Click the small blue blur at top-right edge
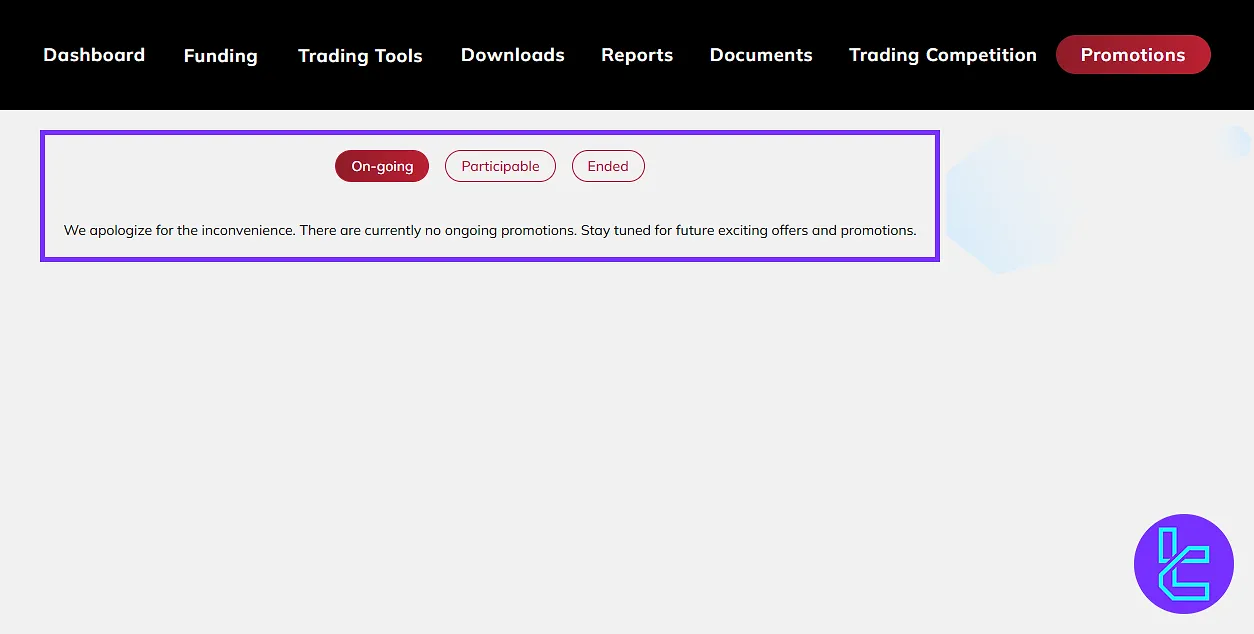The image size is (1254, 634). point(1237,142)
